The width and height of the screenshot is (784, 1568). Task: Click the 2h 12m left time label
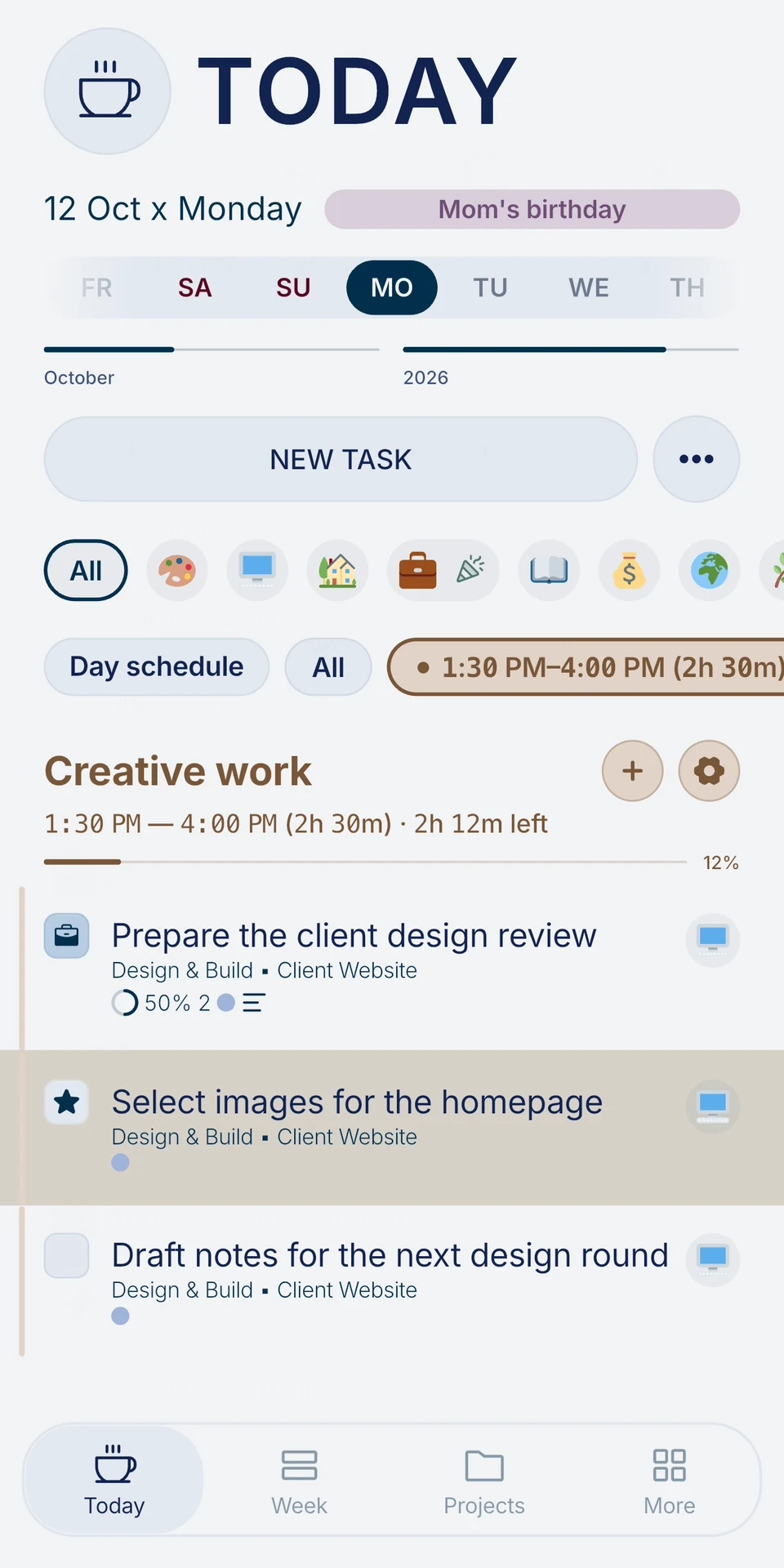pyautogui.click(x=480, y=823)
